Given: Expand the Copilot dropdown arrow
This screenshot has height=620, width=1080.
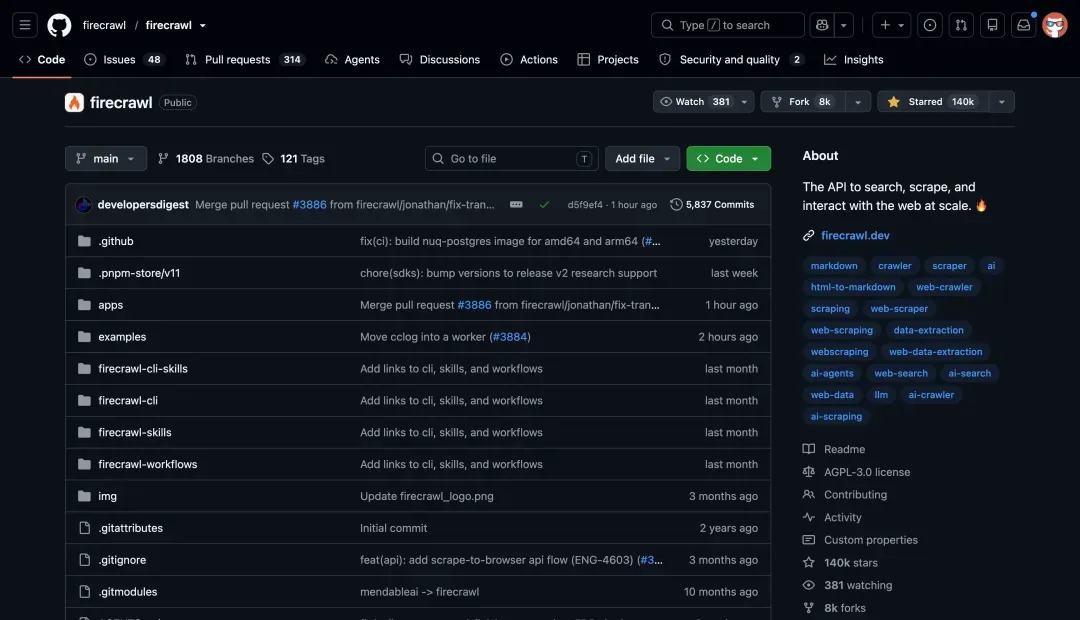Looking at the screenshot, I should point(844,25).
